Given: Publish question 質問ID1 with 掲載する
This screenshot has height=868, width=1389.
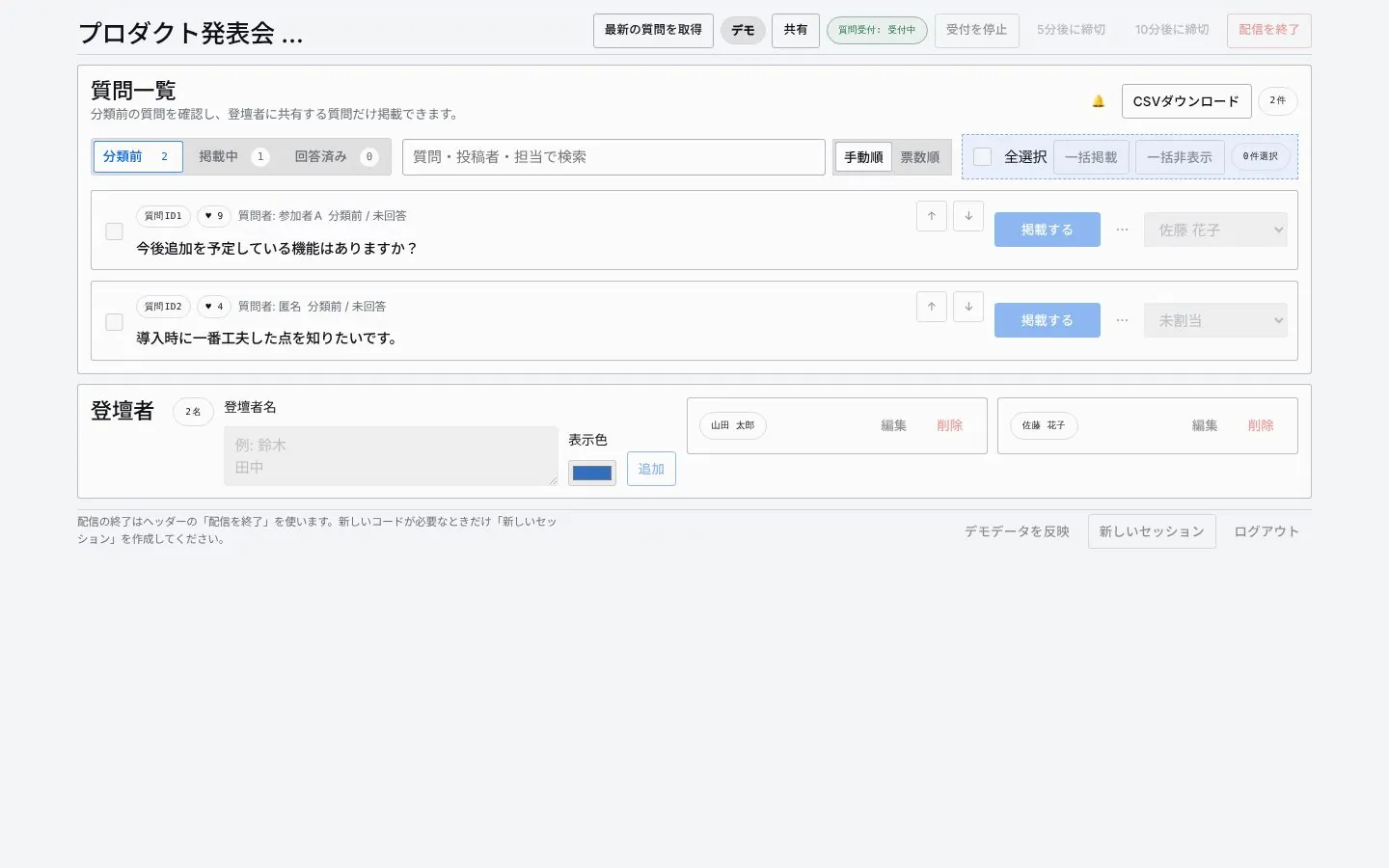Looking at the screenshot, I should coord(1048,230).
